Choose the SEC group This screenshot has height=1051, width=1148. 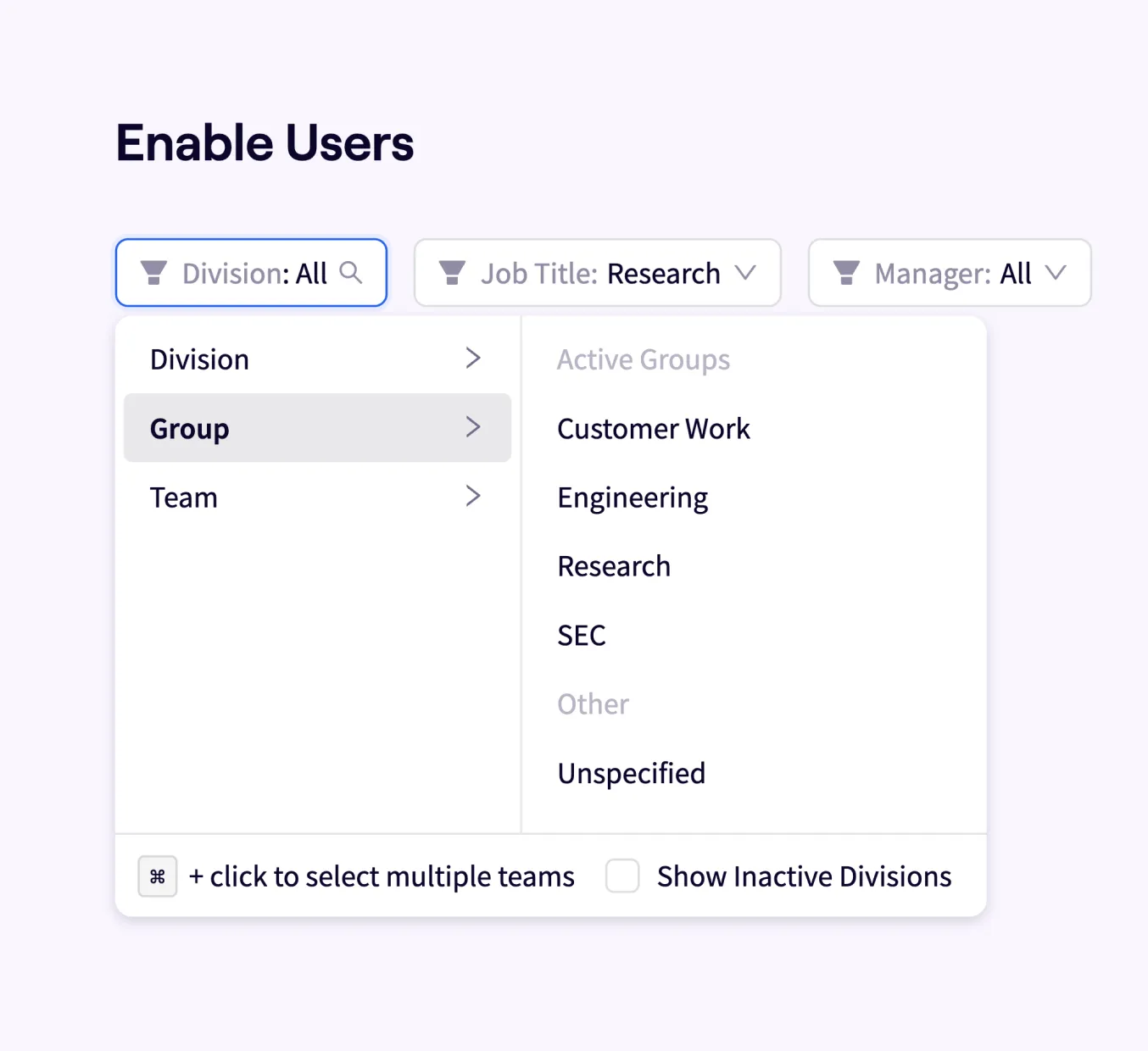tap(582, 635)
